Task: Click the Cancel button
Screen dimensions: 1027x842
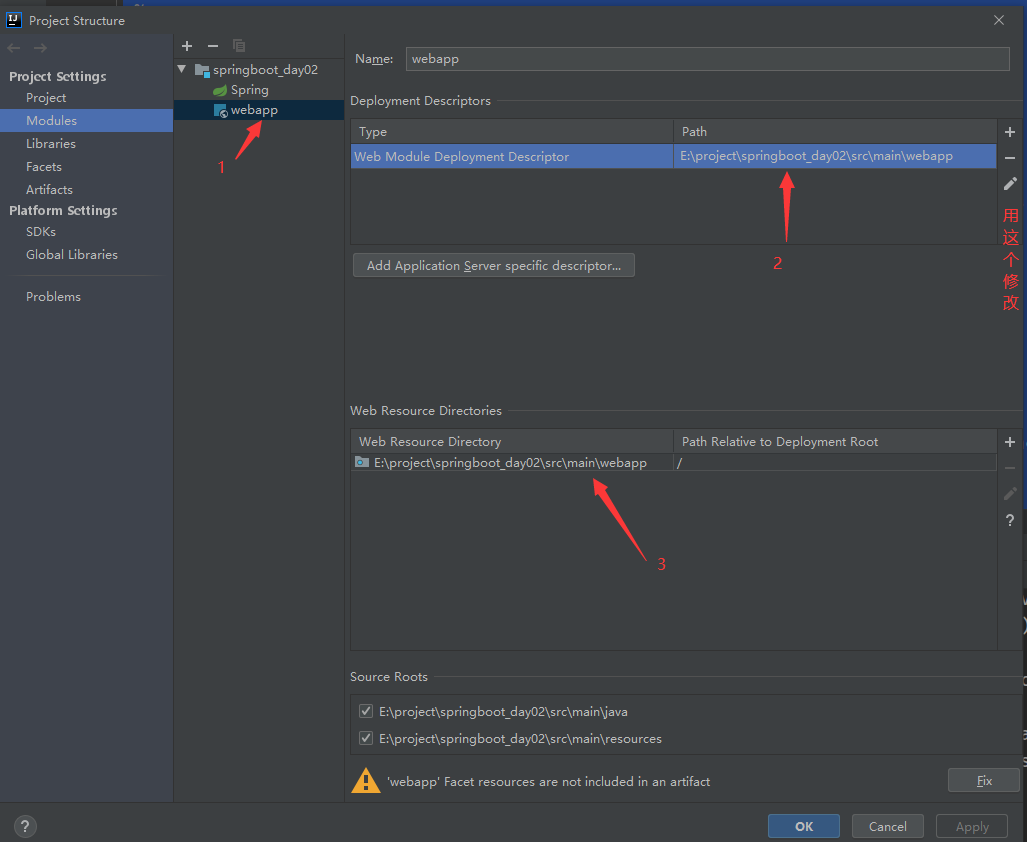Action: click(x=887, y=826)
